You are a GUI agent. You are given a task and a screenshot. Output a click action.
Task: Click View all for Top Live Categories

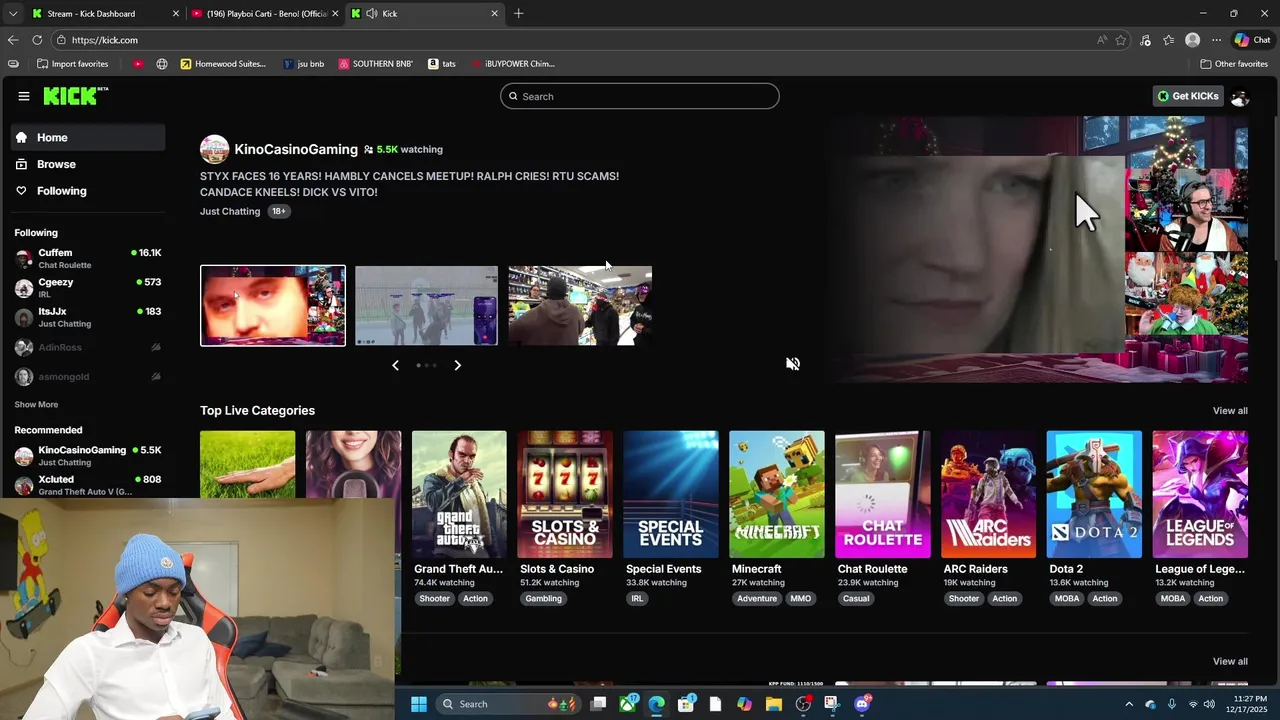1230,411
